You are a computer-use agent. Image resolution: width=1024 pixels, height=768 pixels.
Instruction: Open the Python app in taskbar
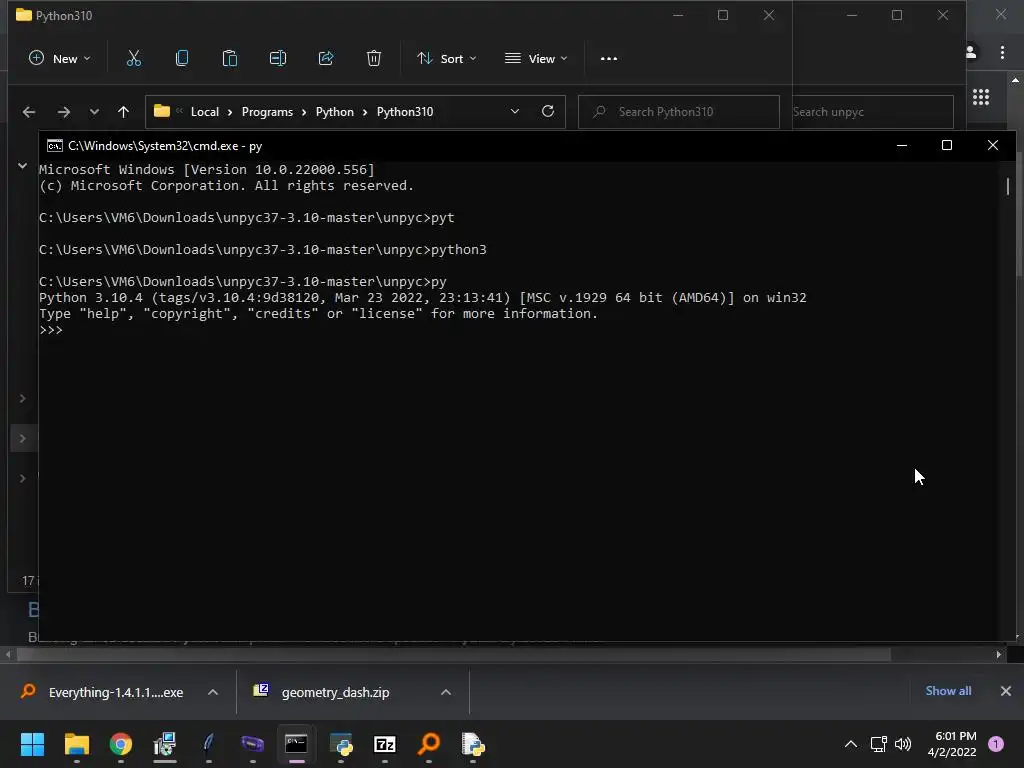tap(341, 744)
